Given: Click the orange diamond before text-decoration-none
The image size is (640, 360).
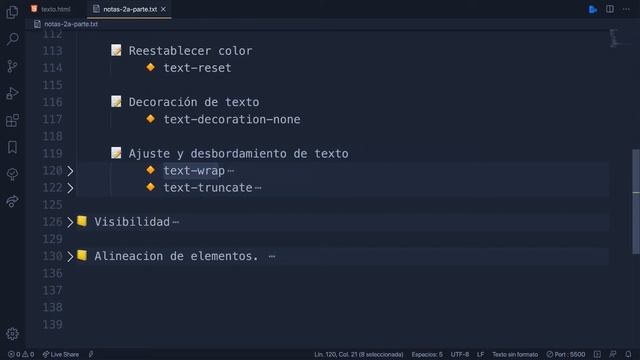Looking at the screenshot, I should point(151,118).
